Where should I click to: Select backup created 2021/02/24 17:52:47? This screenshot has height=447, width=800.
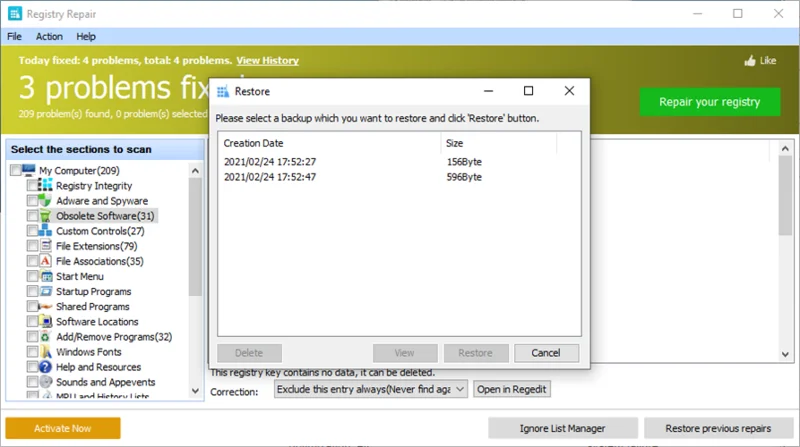coord(270,177)
